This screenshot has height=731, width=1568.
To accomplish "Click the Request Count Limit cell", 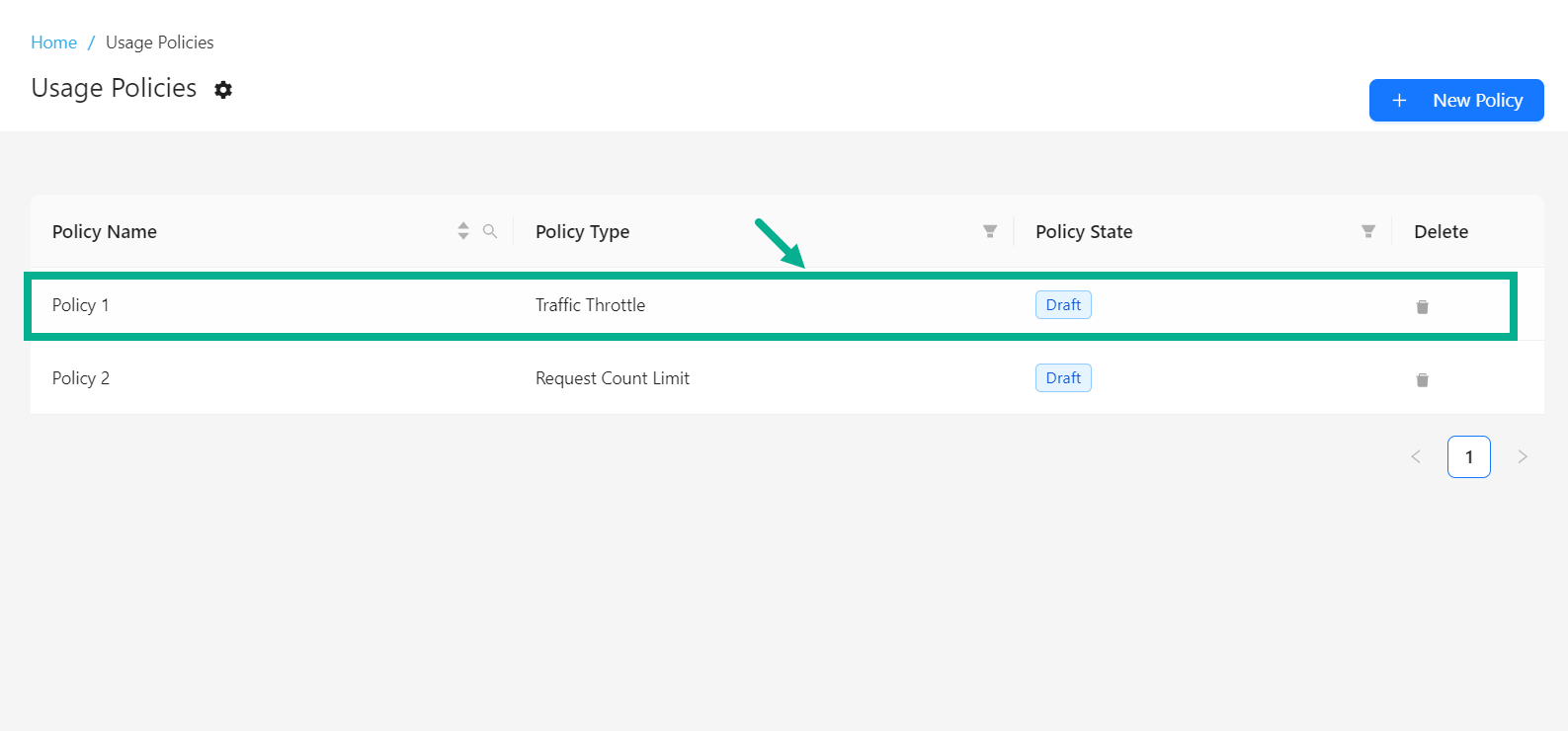I will 613,378.
